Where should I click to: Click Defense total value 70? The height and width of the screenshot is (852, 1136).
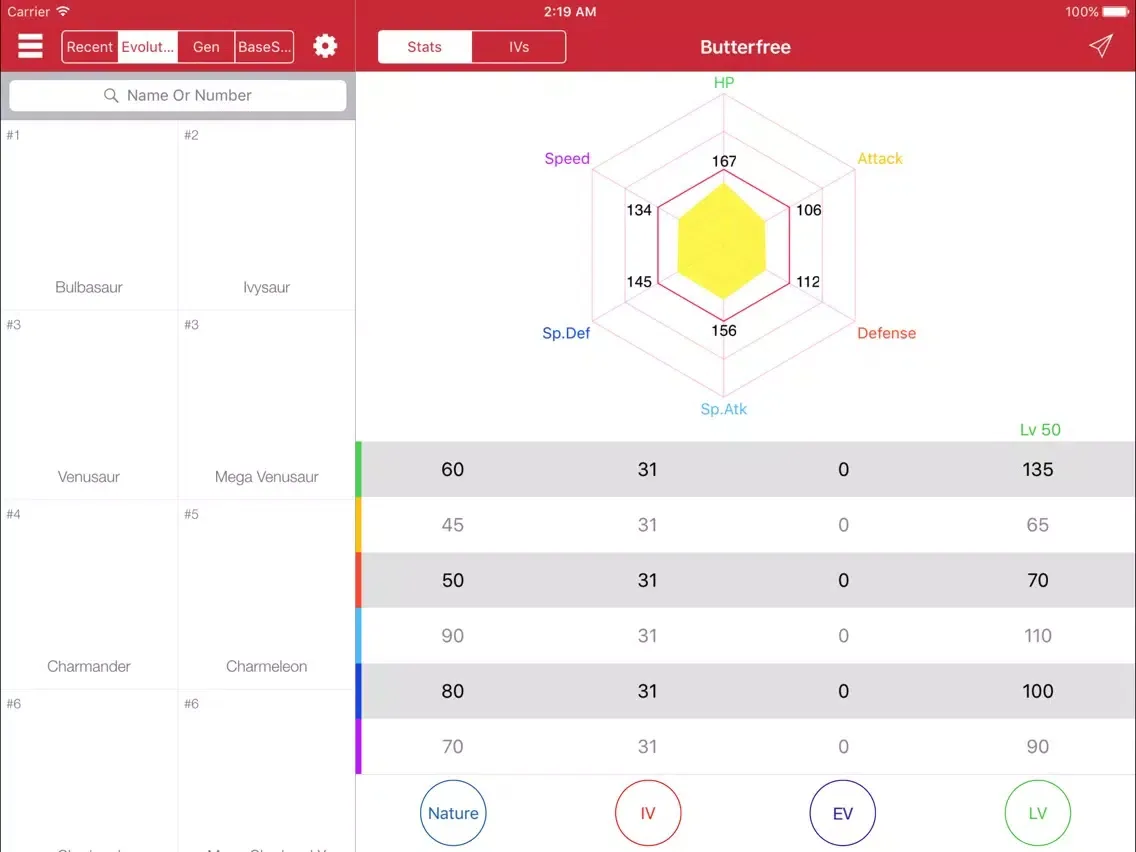click(1037, 580)
